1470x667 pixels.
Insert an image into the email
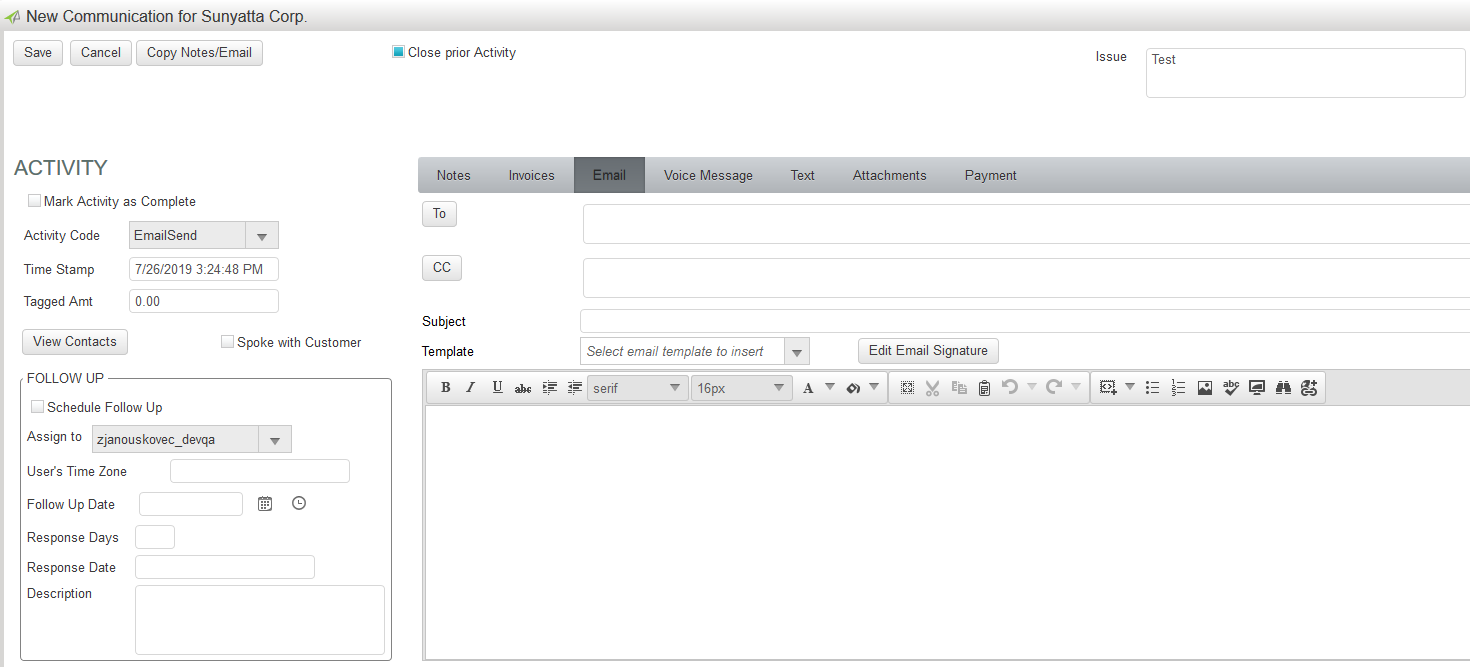point(1205,388)
